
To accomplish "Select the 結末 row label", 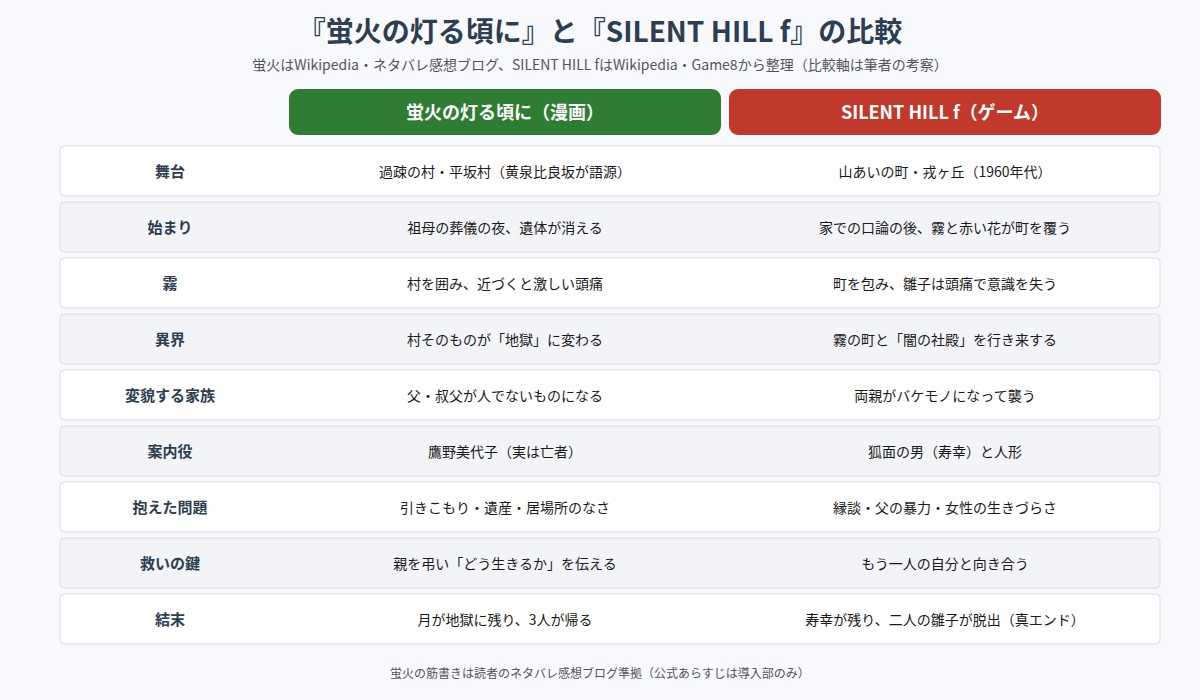I will tap(170, 620).
